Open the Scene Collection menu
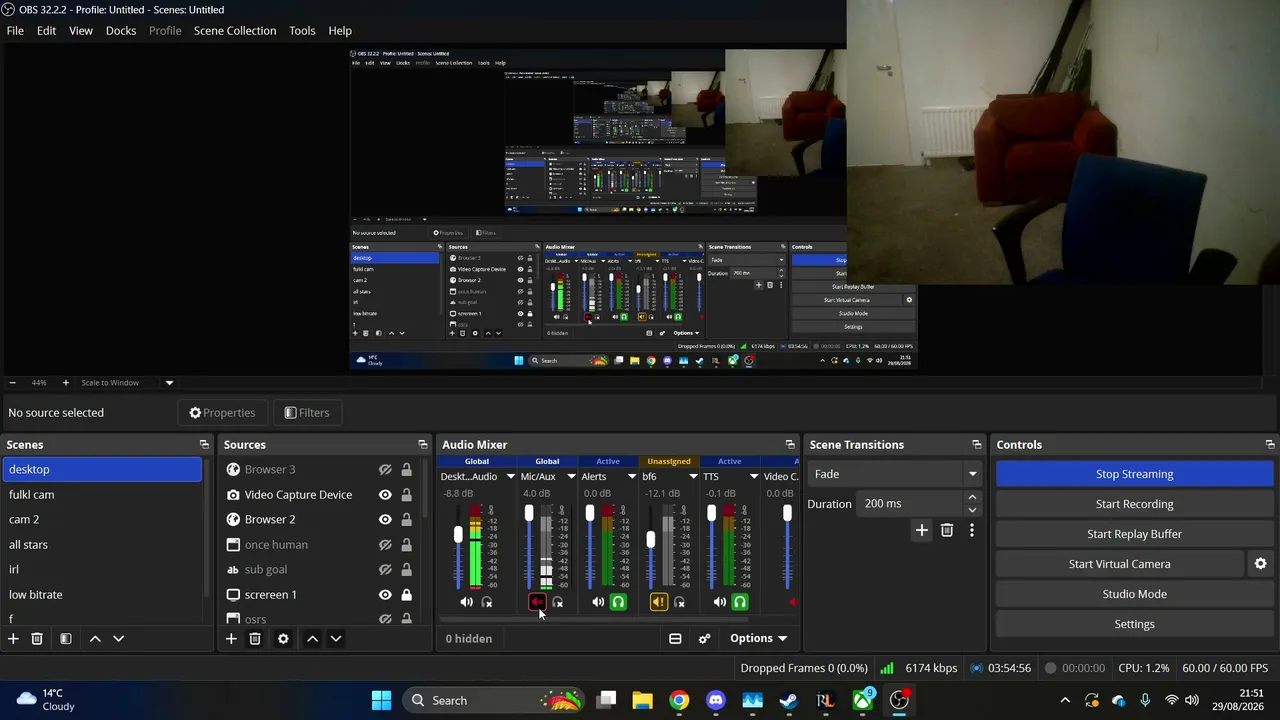The width and height of the screenshot is (1280, 720). pyautogui.click(x=235, y=31)
